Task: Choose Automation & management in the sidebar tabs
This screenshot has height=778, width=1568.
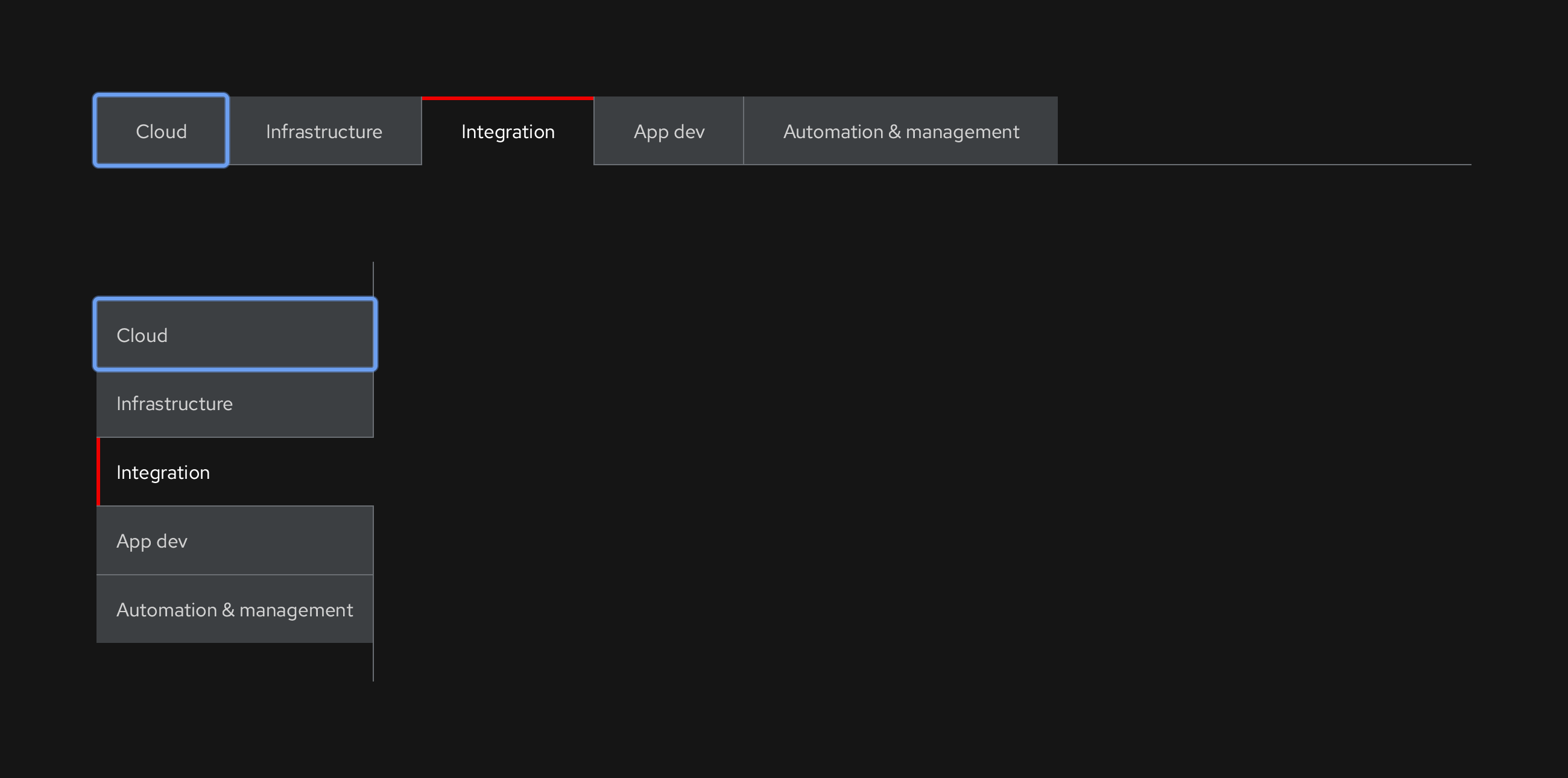Action: coord(235,609)
